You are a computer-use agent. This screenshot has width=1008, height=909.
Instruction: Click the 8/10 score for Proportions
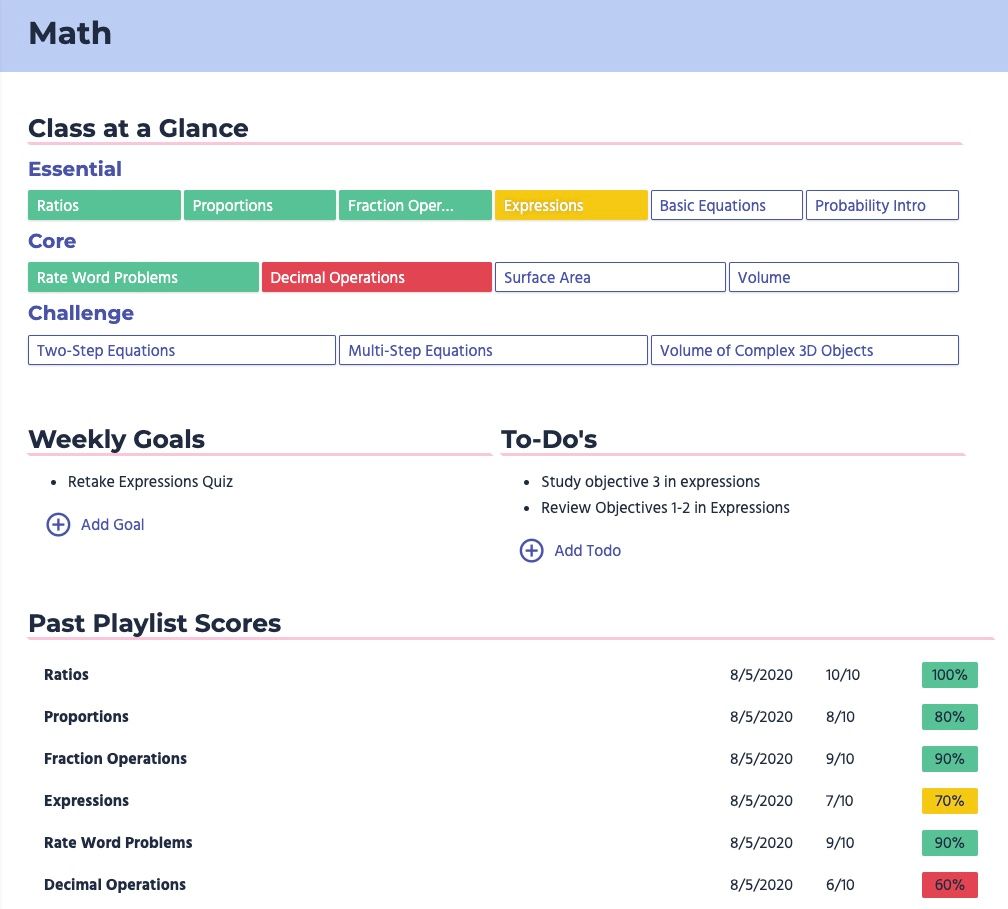click(x=840, y=717)
